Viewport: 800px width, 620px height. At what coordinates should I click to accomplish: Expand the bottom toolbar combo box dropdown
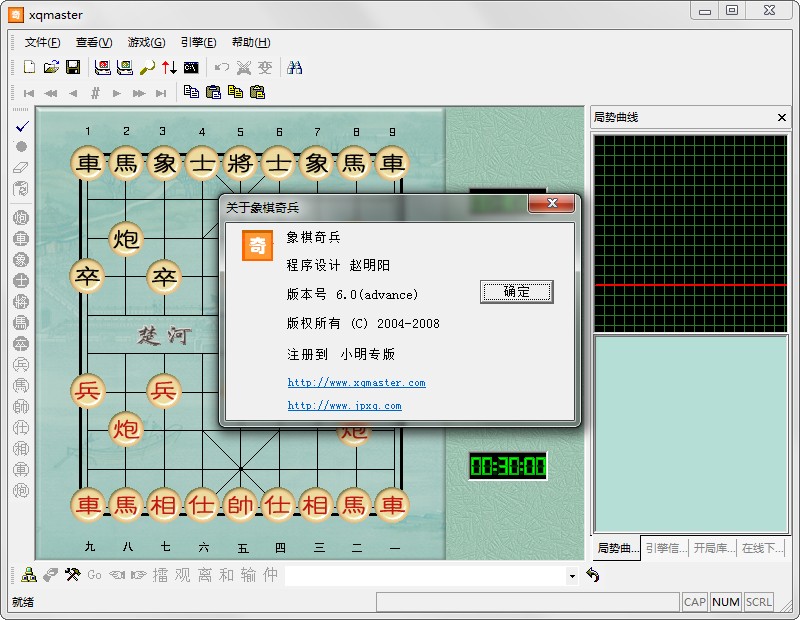point(572,576)
